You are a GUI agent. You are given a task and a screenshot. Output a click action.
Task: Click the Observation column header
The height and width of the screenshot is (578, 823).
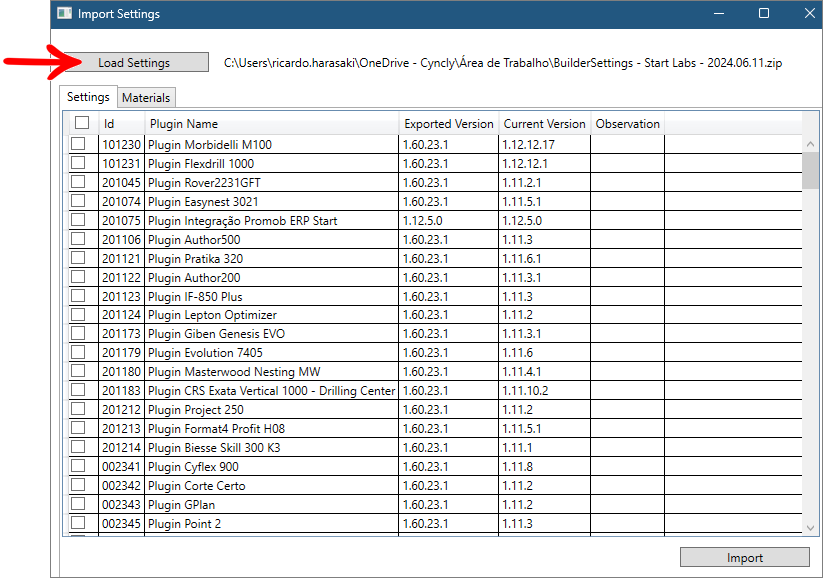point(628,124)
